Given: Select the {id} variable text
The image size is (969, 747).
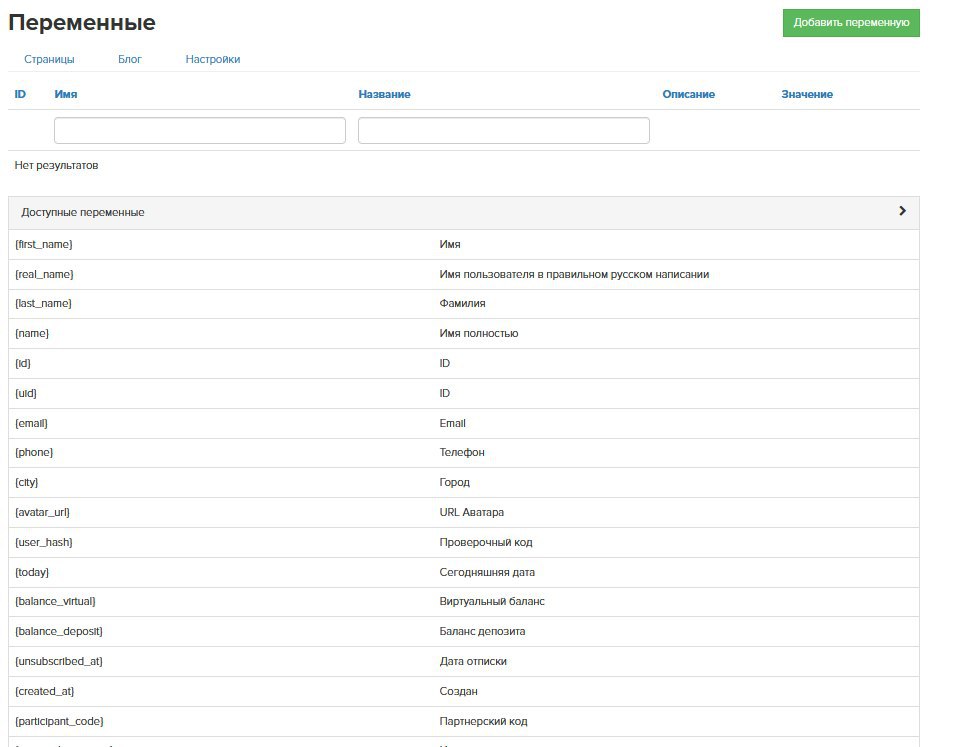Looking at the screenshot, I should pyautogui.click(x=23, y=363).
